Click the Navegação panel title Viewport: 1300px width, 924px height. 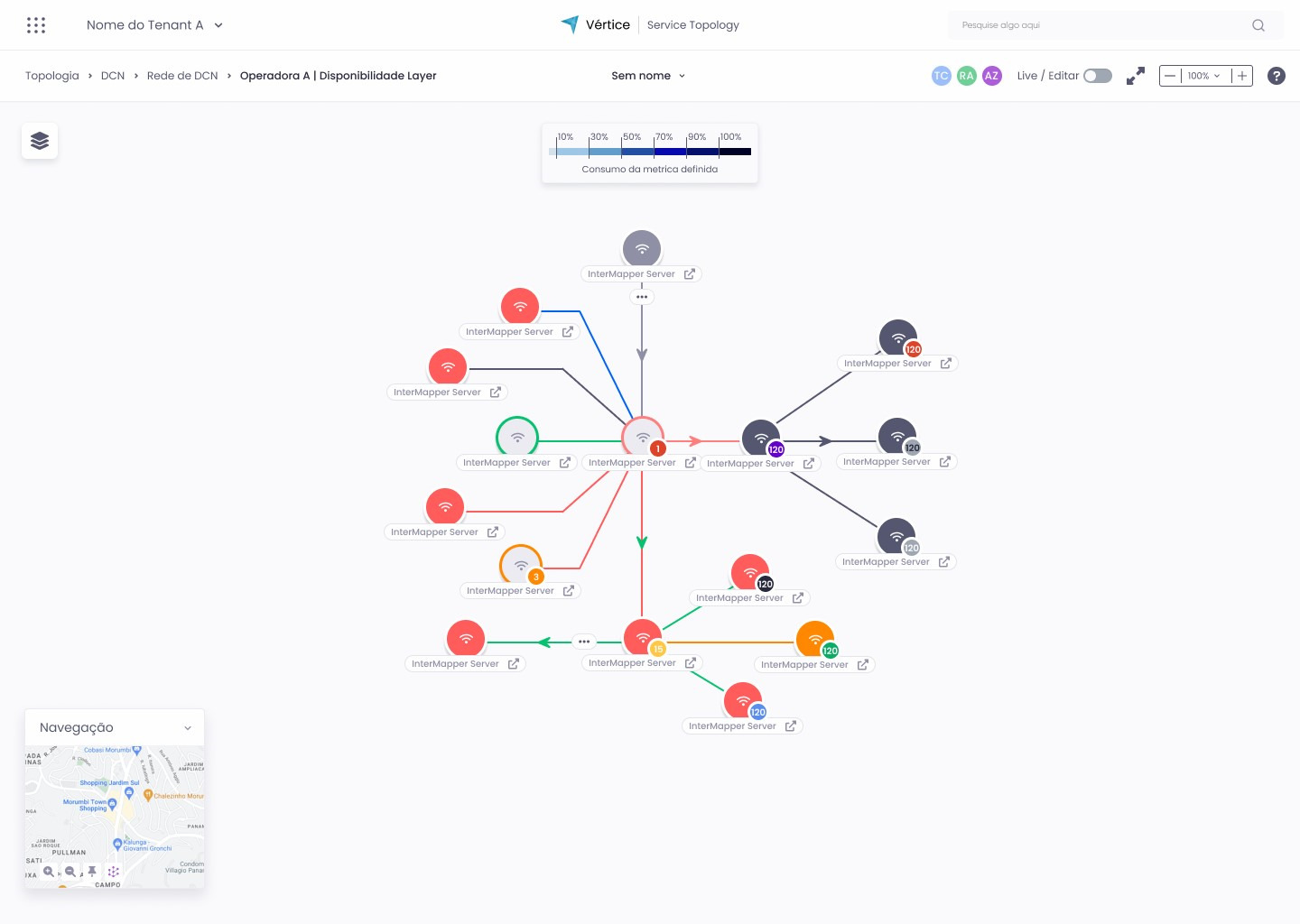(77, 727)
